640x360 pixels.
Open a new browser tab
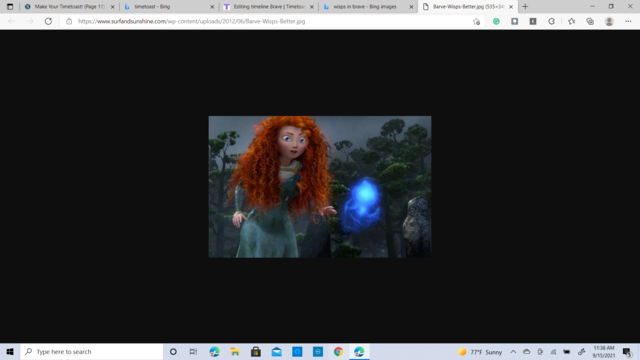525,7
